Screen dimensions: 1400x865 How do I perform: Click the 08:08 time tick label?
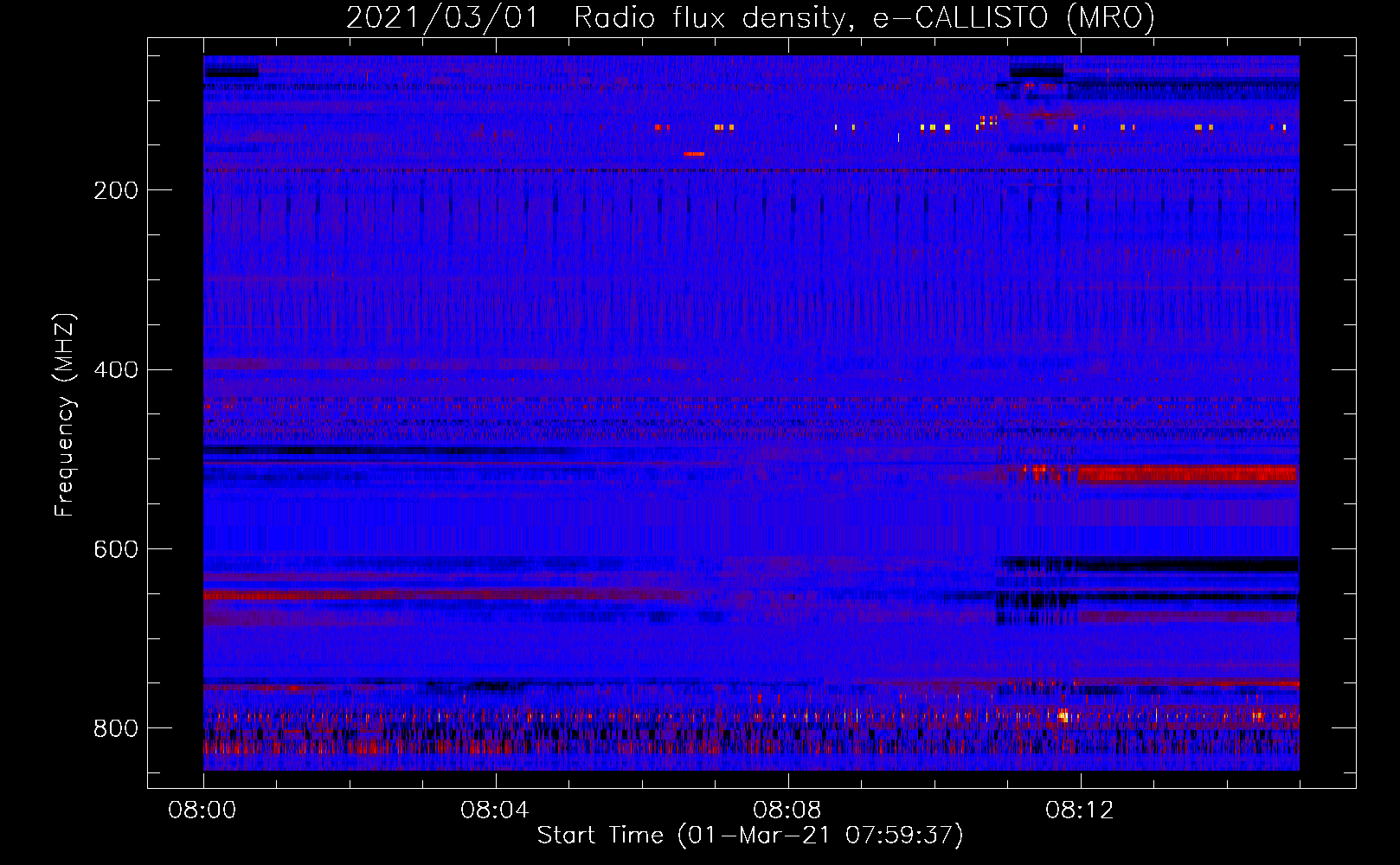click(787, 811)
